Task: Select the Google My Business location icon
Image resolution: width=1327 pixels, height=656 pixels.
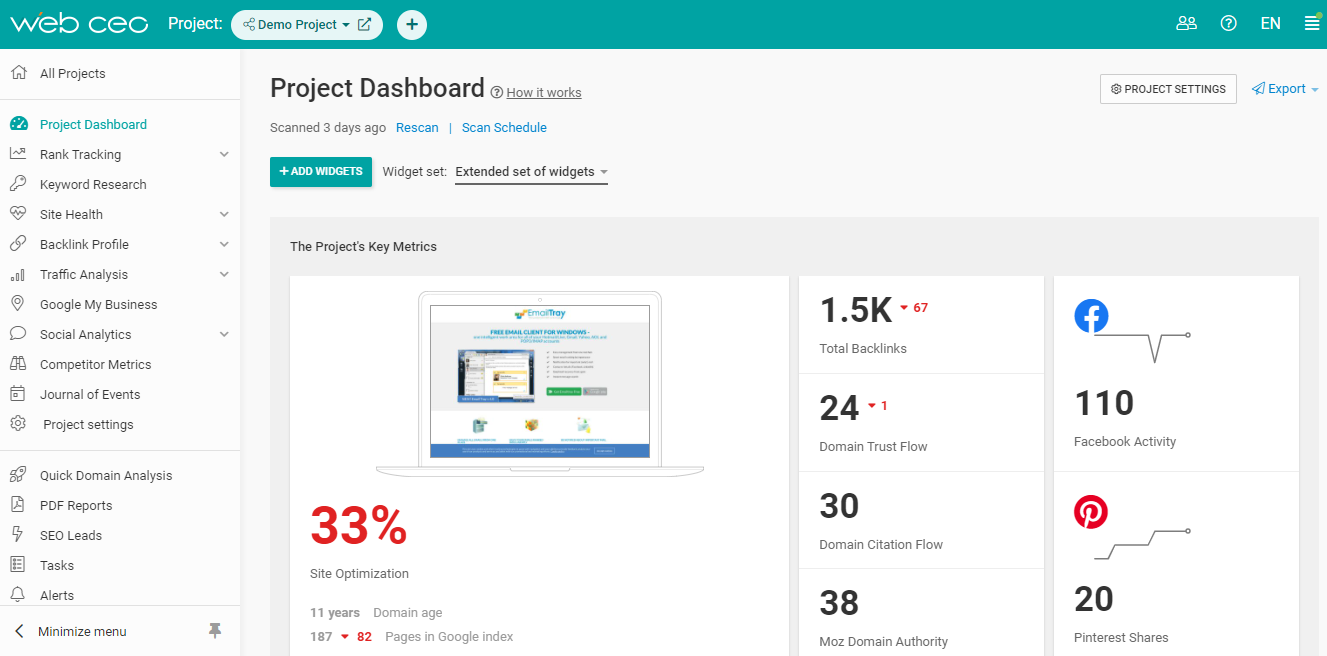Action: coord(19,303)
